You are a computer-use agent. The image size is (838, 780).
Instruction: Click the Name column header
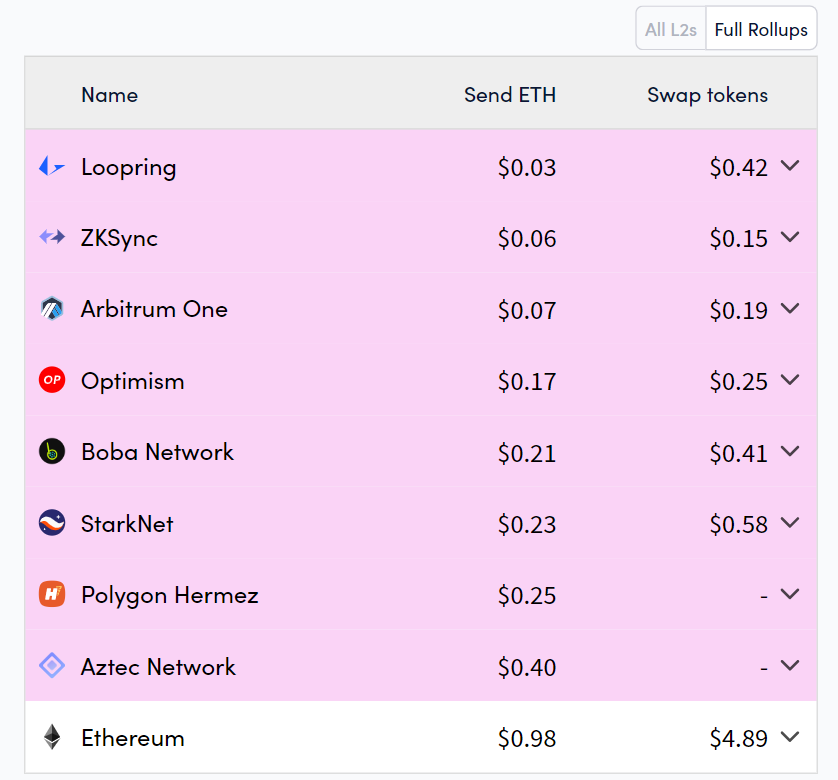(x=110, y=95)
